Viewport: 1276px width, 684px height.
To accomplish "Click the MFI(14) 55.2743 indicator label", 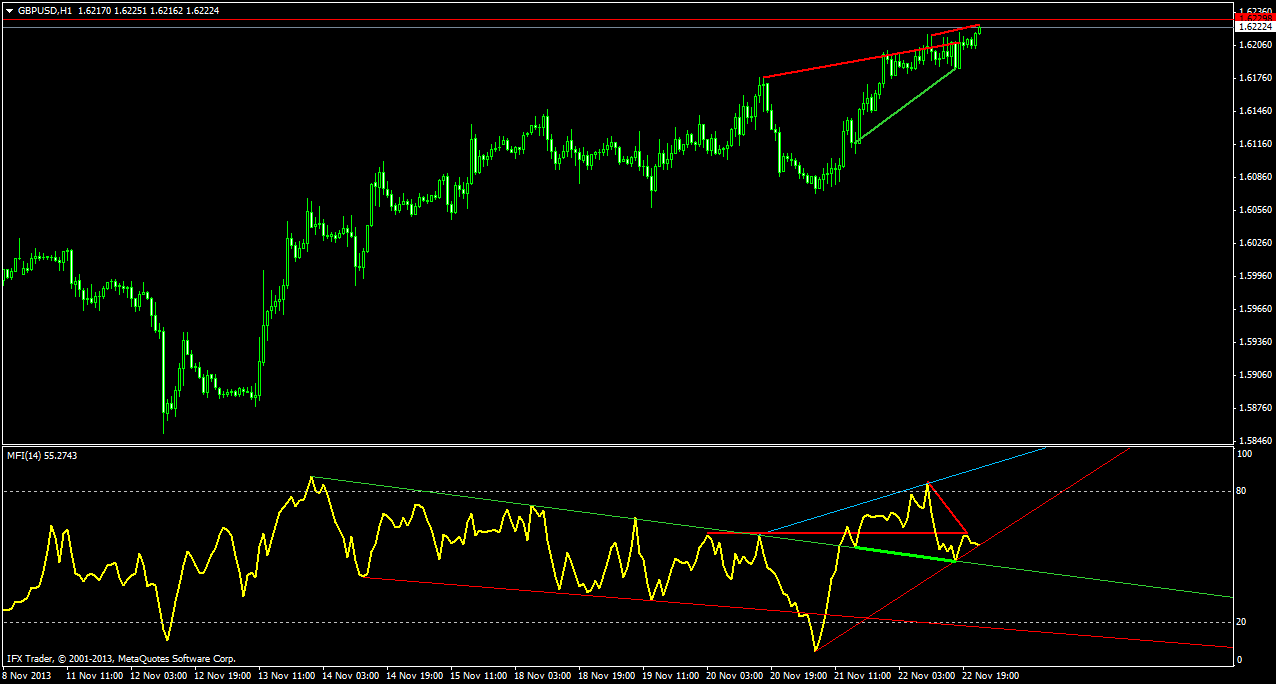I will coord(42,455).
